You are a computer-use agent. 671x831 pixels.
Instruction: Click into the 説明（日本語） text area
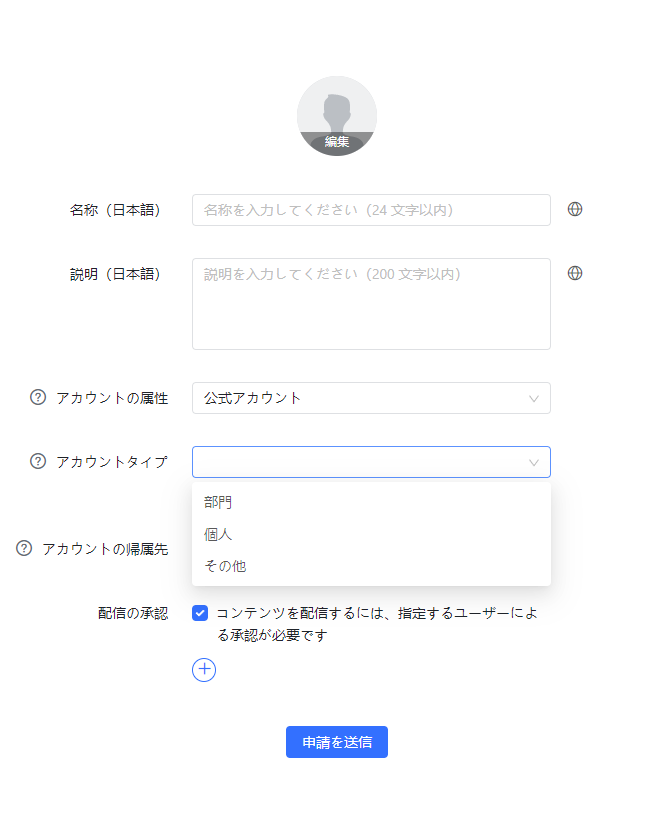point(371,304)
